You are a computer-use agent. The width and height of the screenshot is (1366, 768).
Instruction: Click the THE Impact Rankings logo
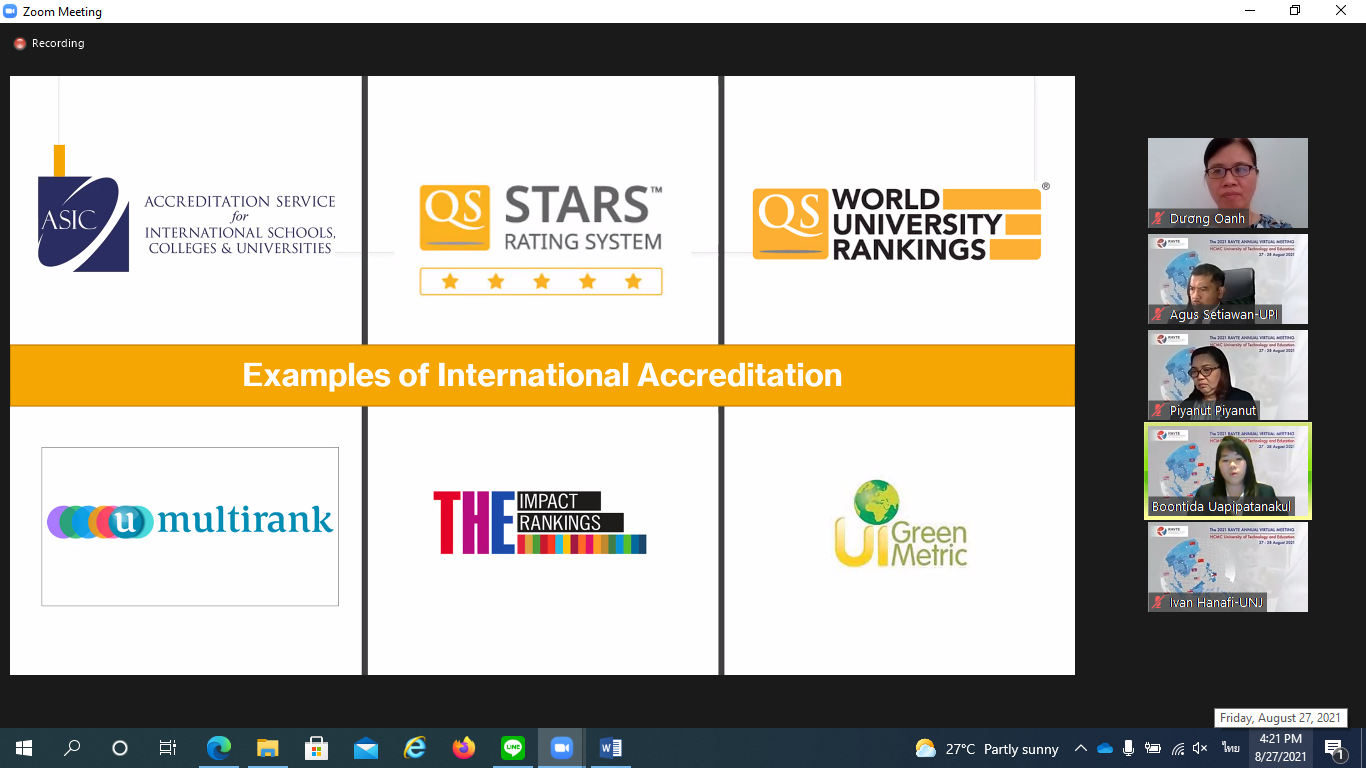(x=540, y=522)
